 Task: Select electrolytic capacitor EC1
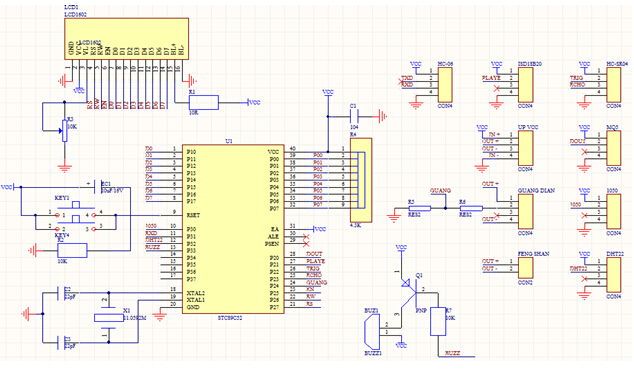point(97,187)
